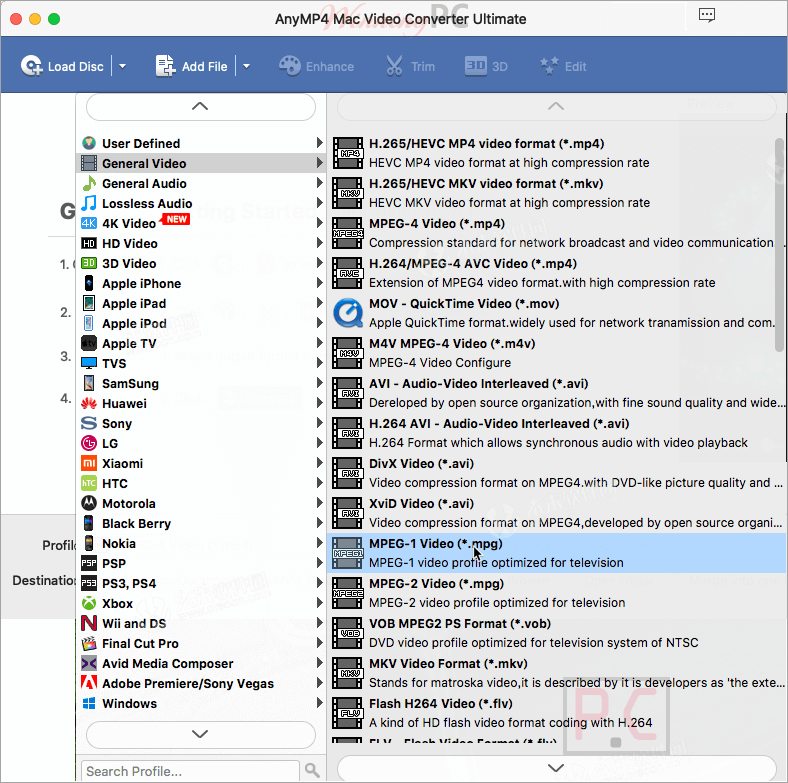Click the TVS monitor icon

click(x=89, y=363)
